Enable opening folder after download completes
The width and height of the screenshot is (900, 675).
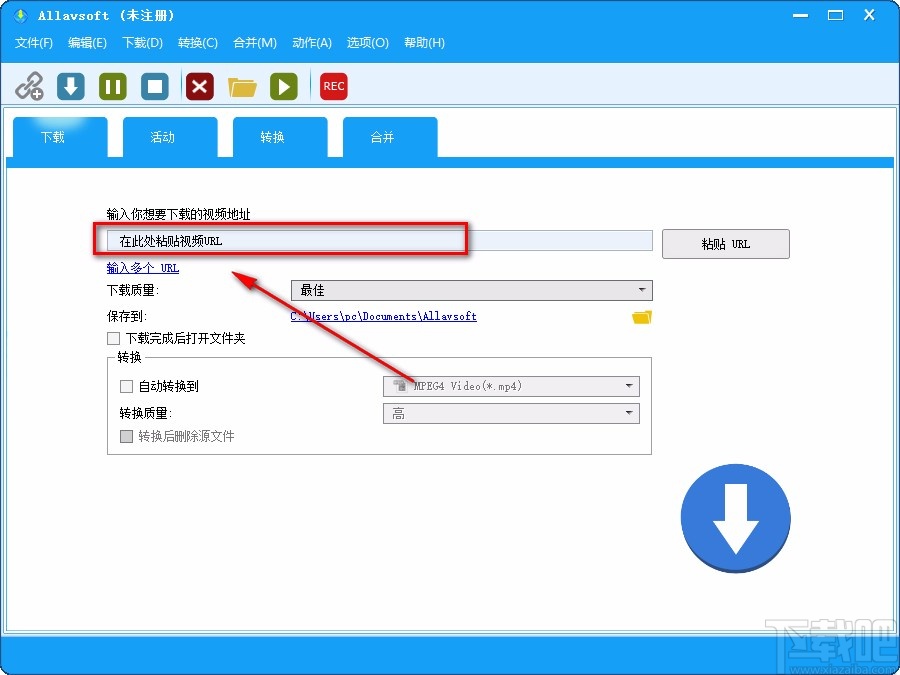tap(113, 338)
